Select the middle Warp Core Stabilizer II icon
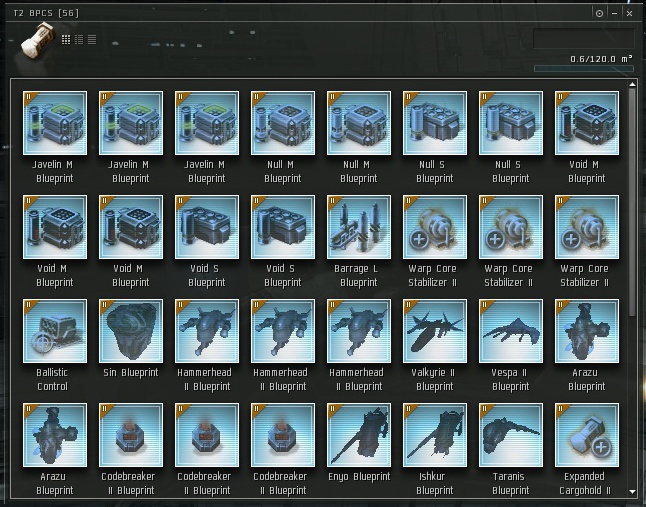Image resolution: width=646 pixels, height=507 pixels. pyautogui.click(x=511, y=227)
